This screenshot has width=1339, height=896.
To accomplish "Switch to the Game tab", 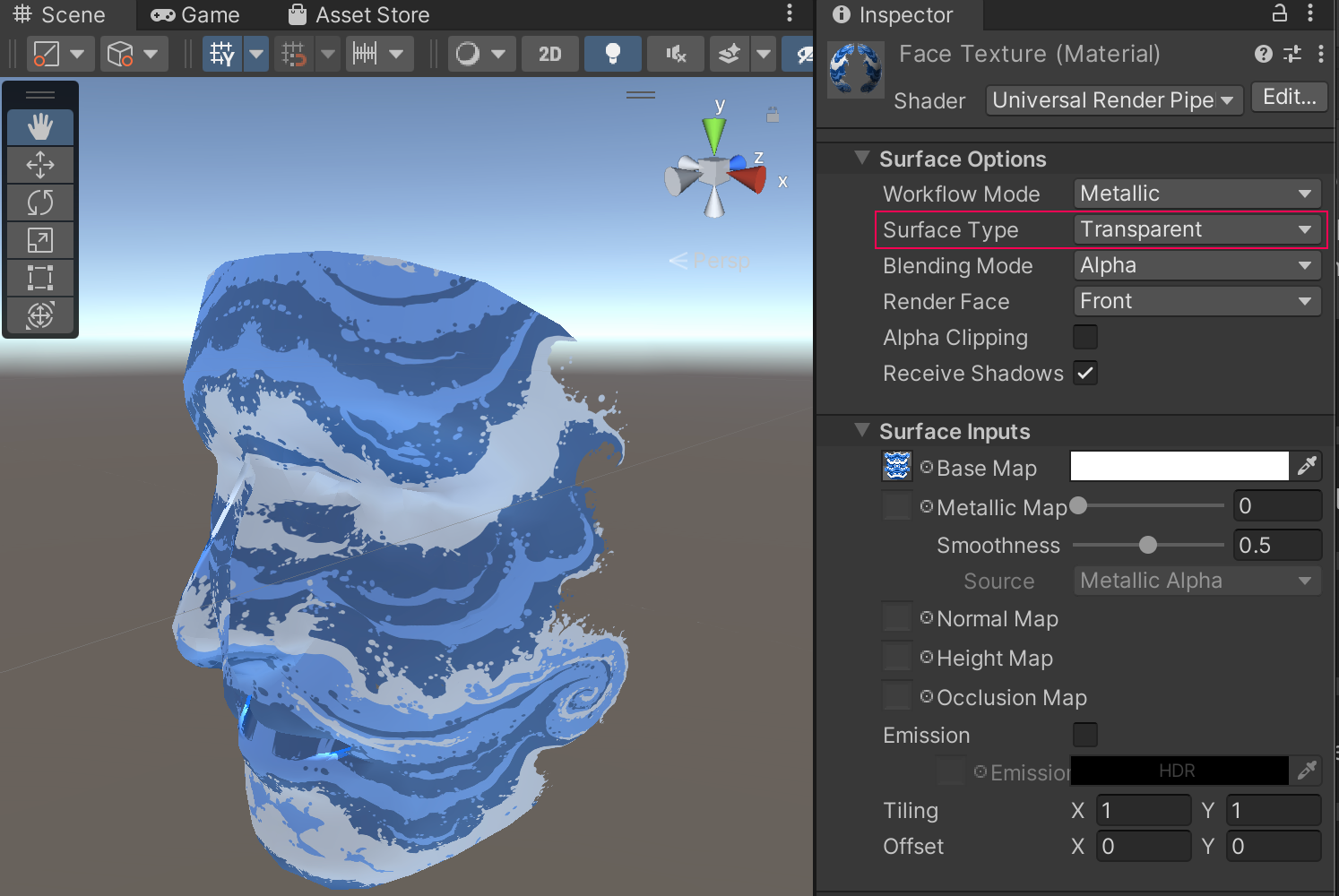I will click(x=195, y=15).
